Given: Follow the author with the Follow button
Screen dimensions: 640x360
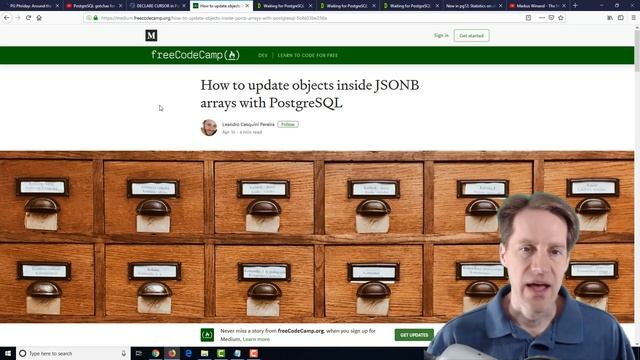Looking at the screenshot, I should pyautogui.click(x=288, y=124).
